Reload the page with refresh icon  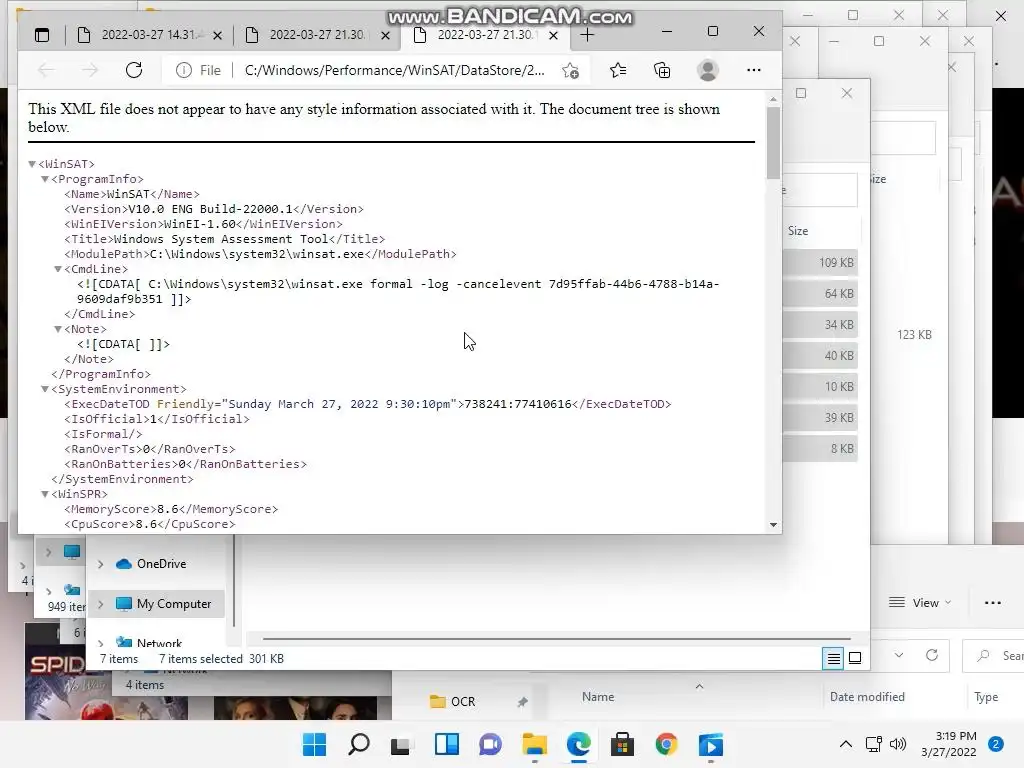(134, 70)
